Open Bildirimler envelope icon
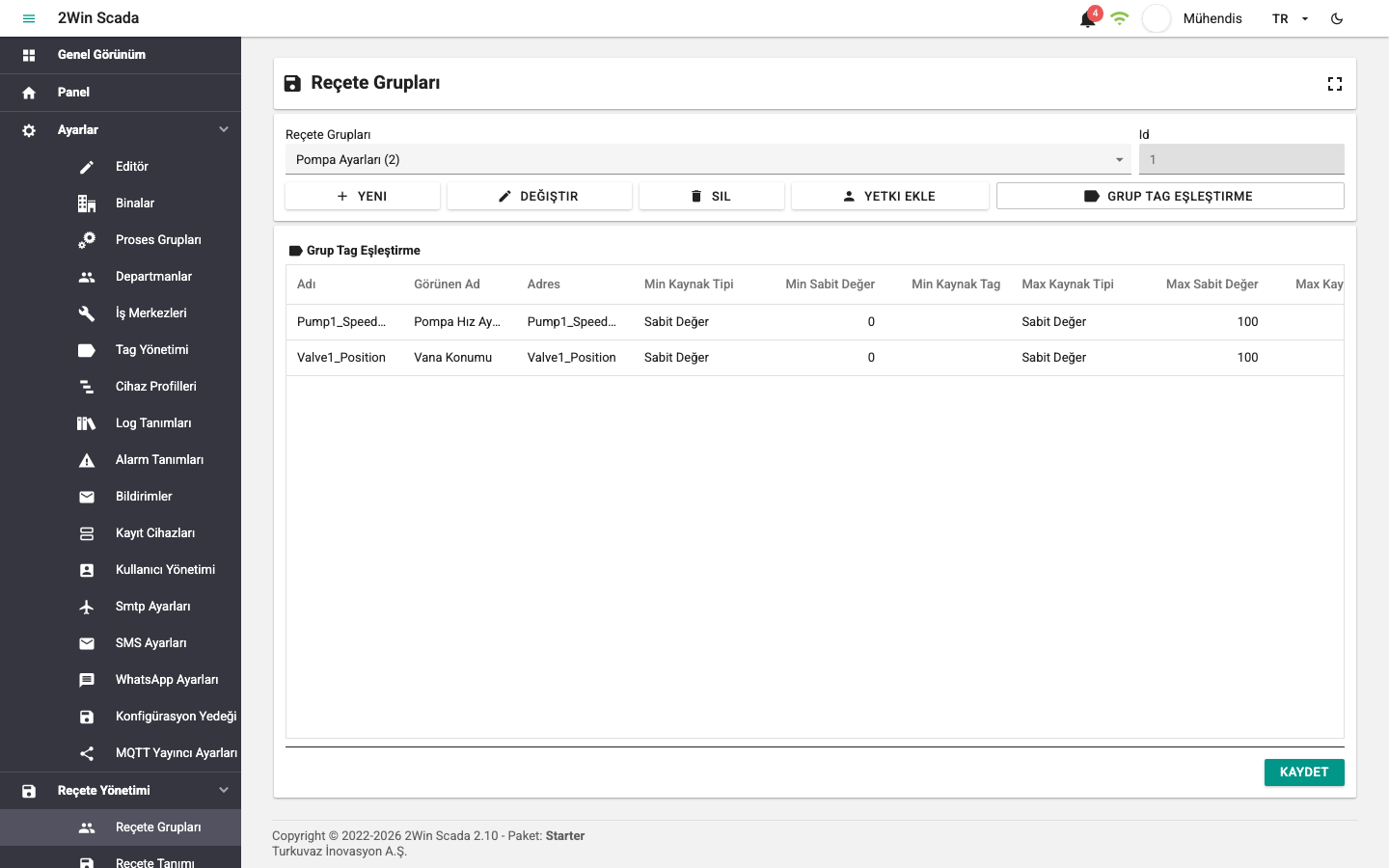1389x868 pixels. pos(87,497)
